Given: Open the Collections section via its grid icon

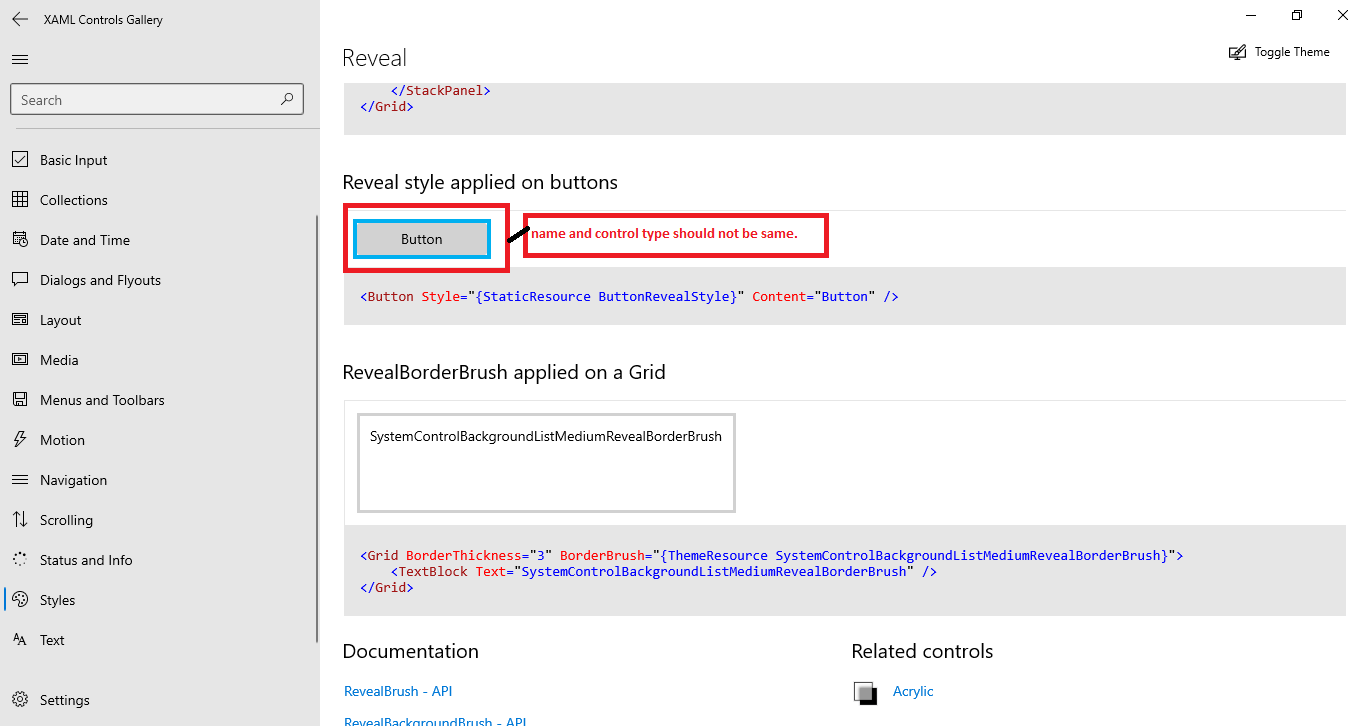Looking at the screenshot, I should 20,199.
